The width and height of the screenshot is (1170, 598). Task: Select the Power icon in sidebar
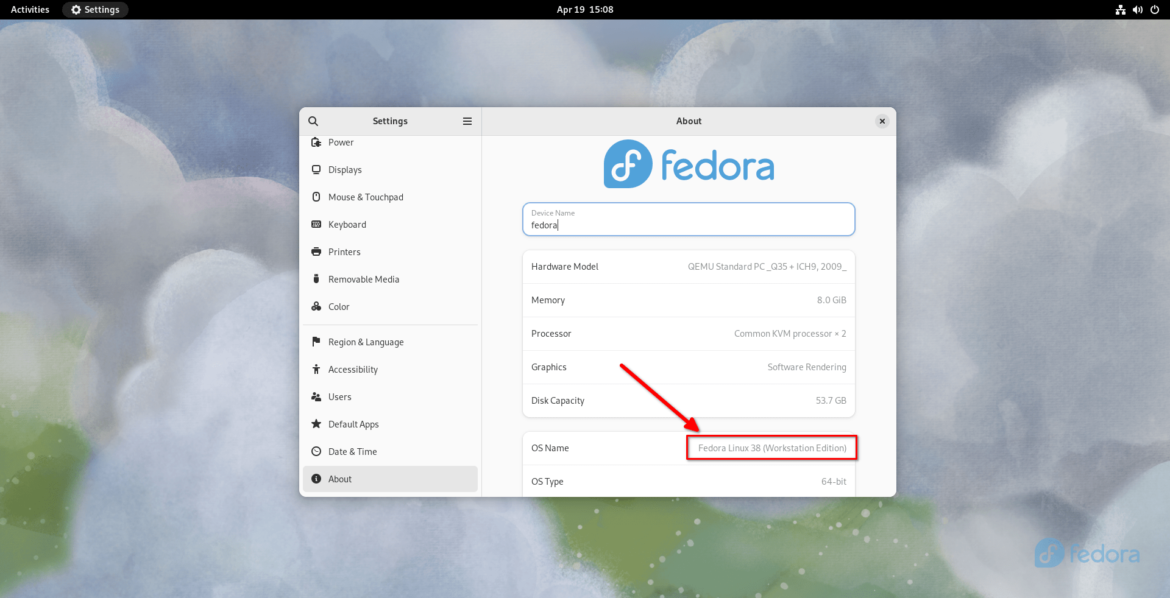pos(316,142)
